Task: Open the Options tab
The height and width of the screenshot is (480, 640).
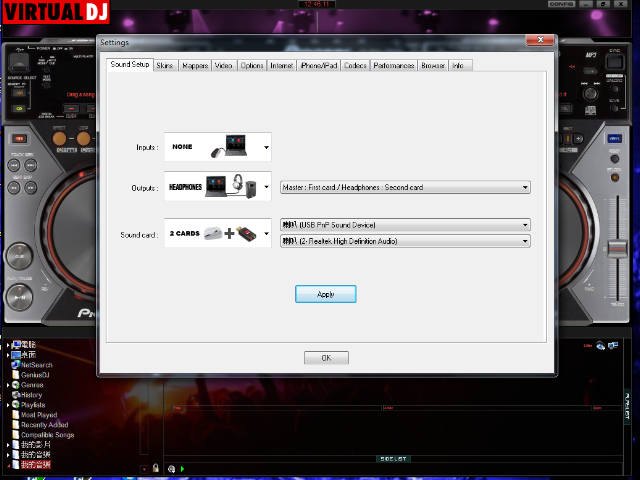Action: click(x=252, y=66)
